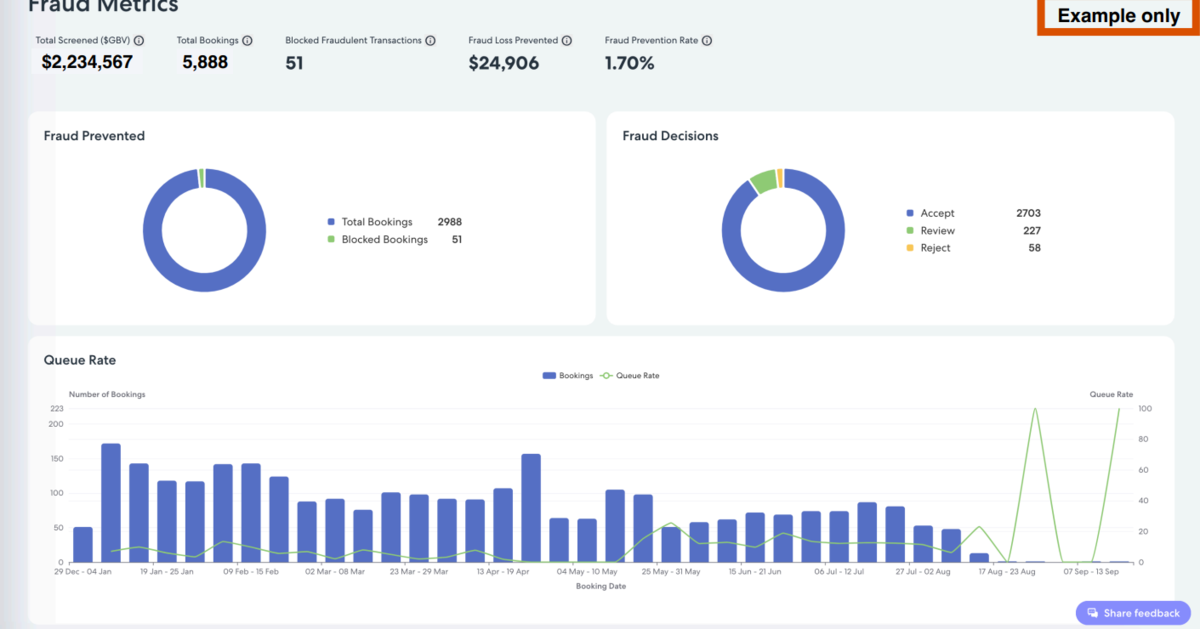Image resolution: width=1200 pixels, height=629 pixels.
Task: Click info icon beside Fraud Prevention Rate
Action: tap(707, 41)
